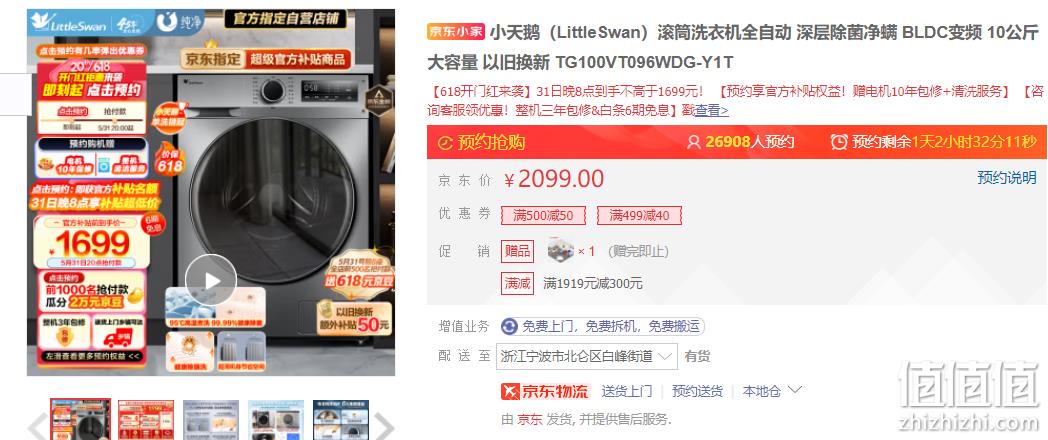This screenshot has width=1048, height=440.
Task: Click the free gift product icon
Action: (560, 251)
